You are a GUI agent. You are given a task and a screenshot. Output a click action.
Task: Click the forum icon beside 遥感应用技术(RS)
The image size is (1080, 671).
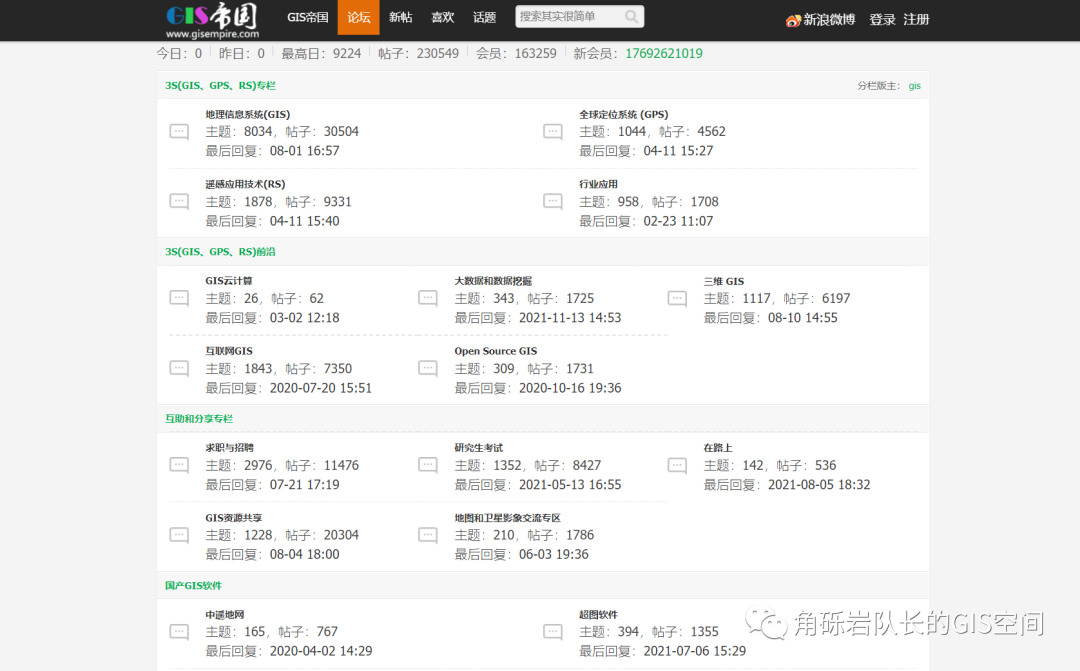(x=179, y=201)
